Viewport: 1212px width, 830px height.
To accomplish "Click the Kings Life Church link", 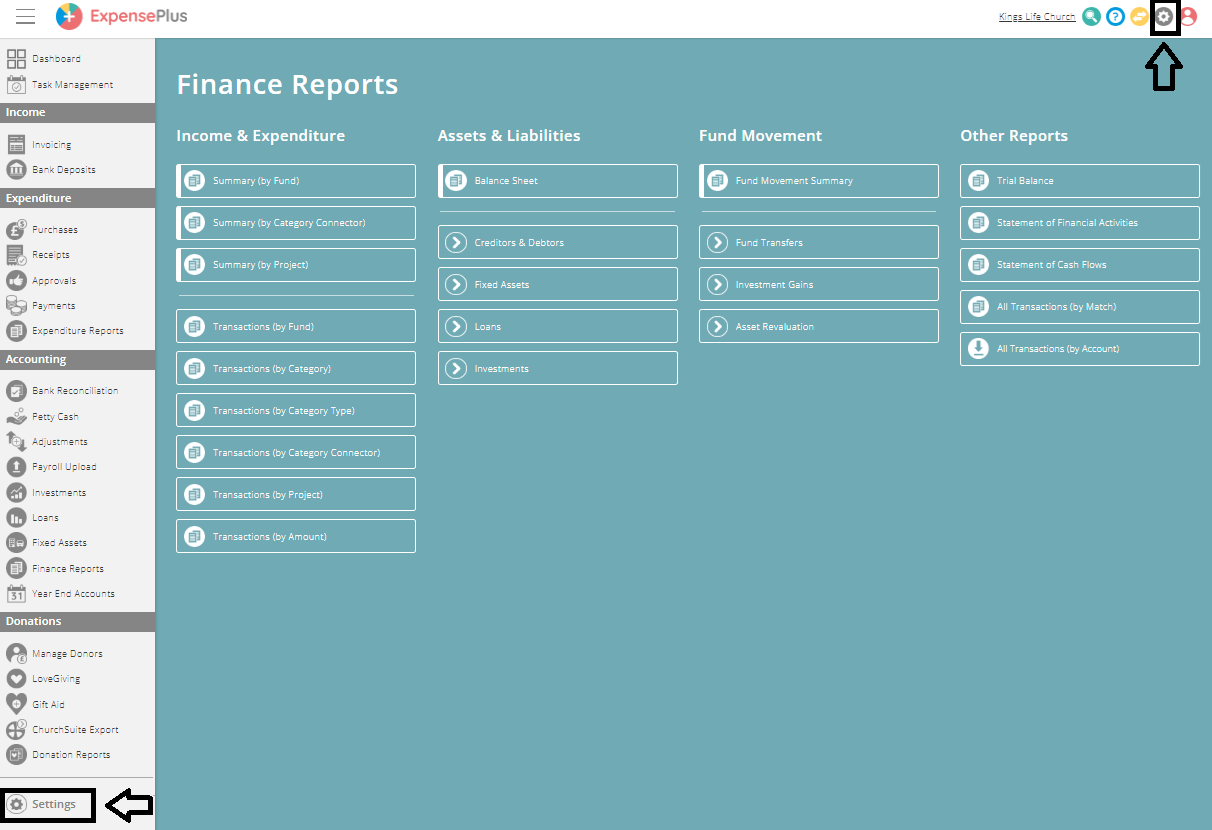I will [1036, 15].
